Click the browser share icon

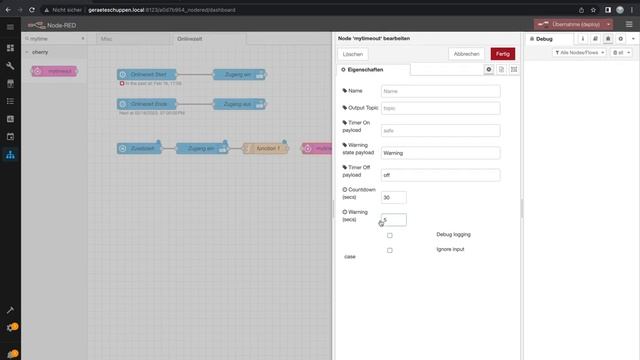tap(581, 10)
